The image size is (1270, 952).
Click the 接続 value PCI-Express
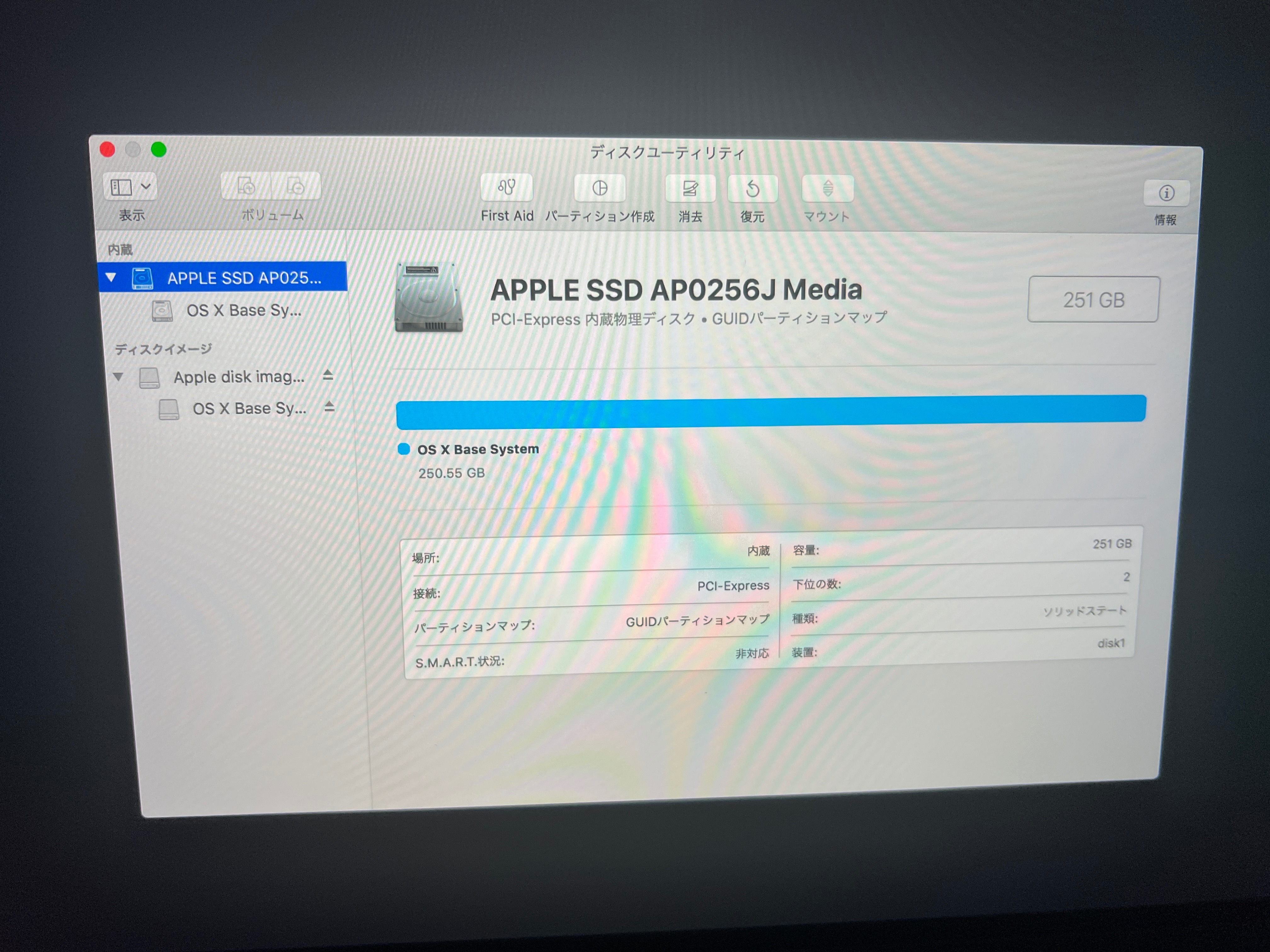point(733,586)
